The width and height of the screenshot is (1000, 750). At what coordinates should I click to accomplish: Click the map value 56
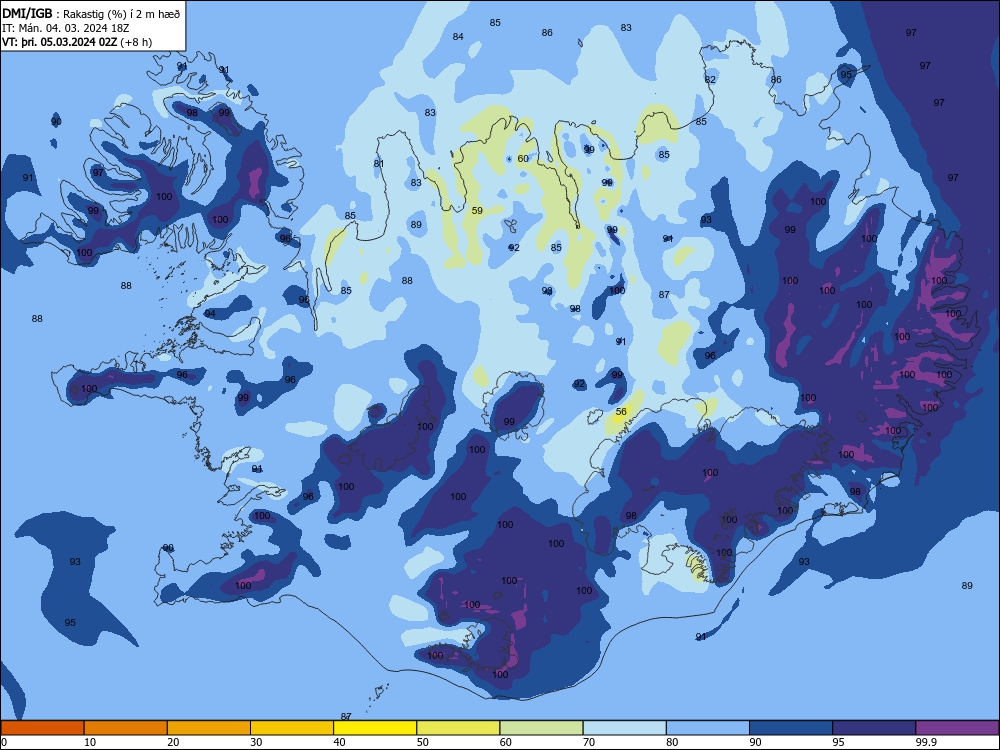[621, 412]
